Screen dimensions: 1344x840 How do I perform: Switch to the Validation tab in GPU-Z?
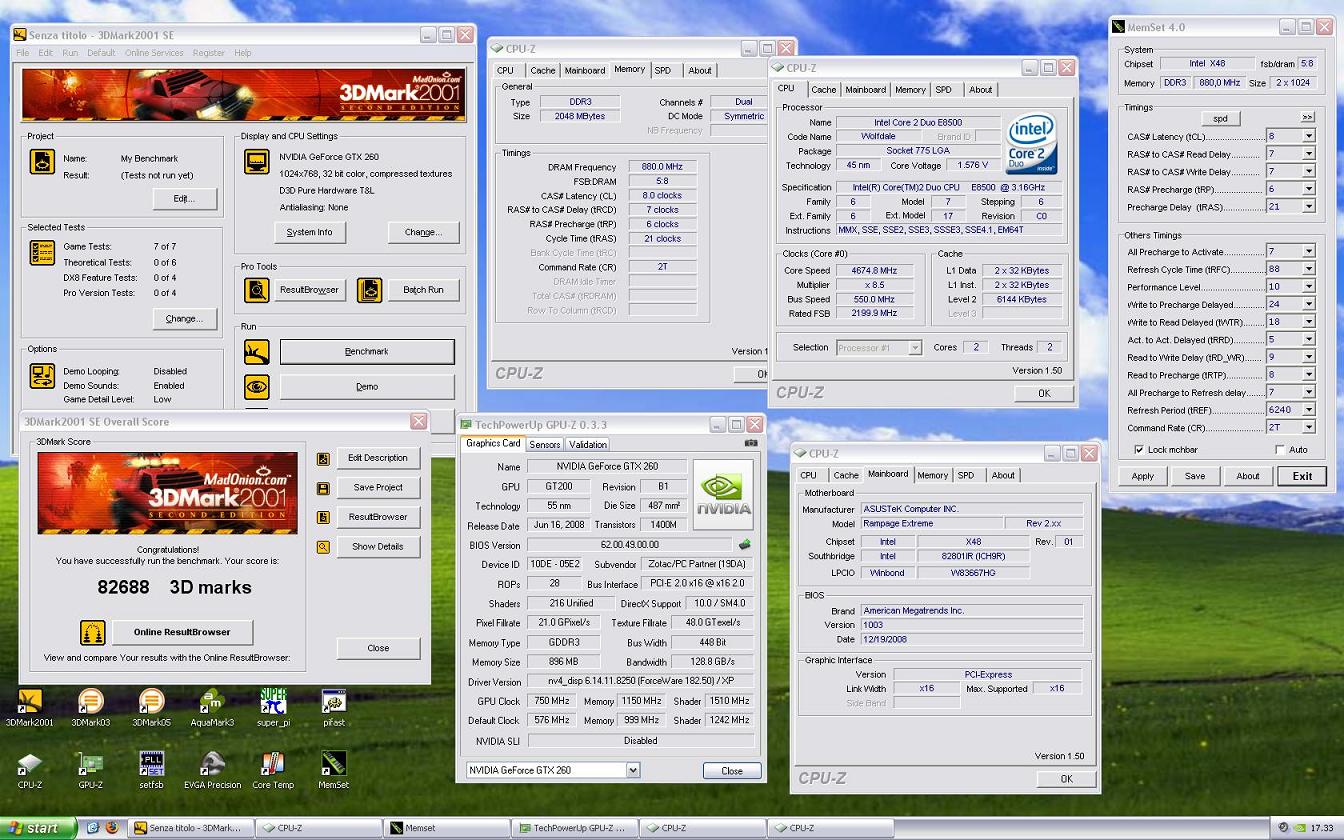click(x=588, y=444)
